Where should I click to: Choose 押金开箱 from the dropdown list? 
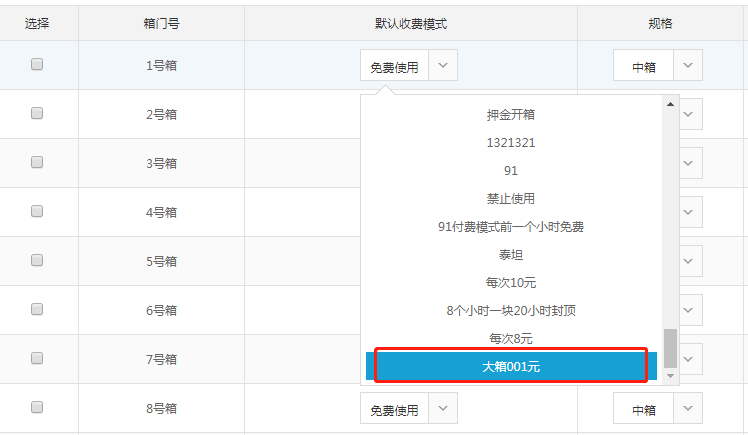point(511,115)
